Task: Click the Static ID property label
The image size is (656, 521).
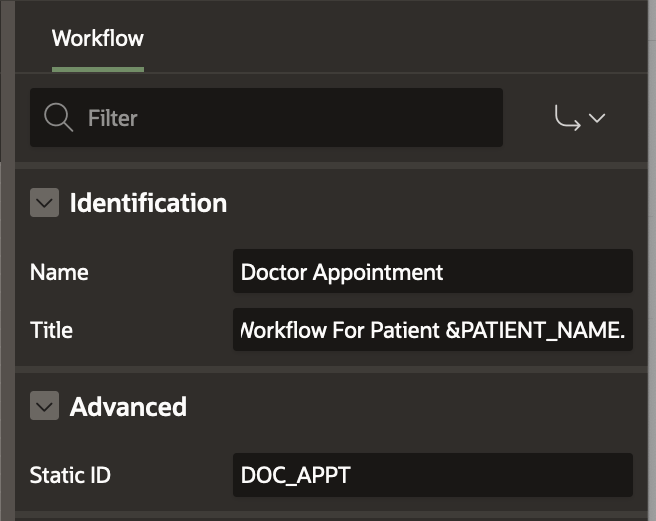Action: [x=70, y=475]
